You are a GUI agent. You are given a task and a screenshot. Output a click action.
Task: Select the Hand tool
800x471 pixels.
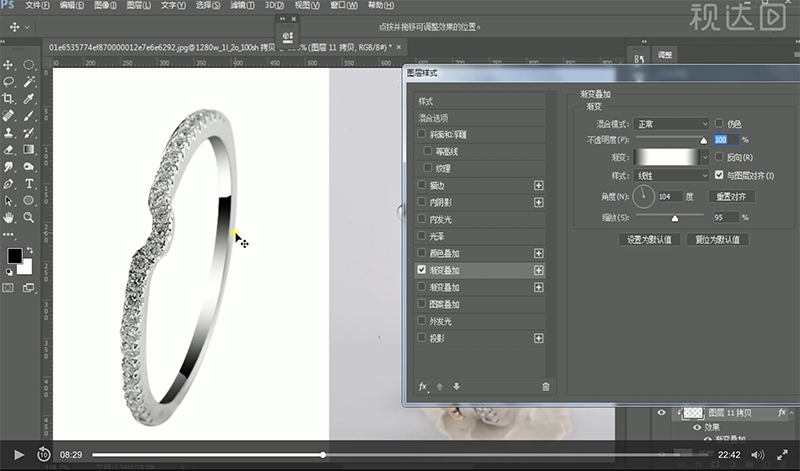tap(8, 217)
